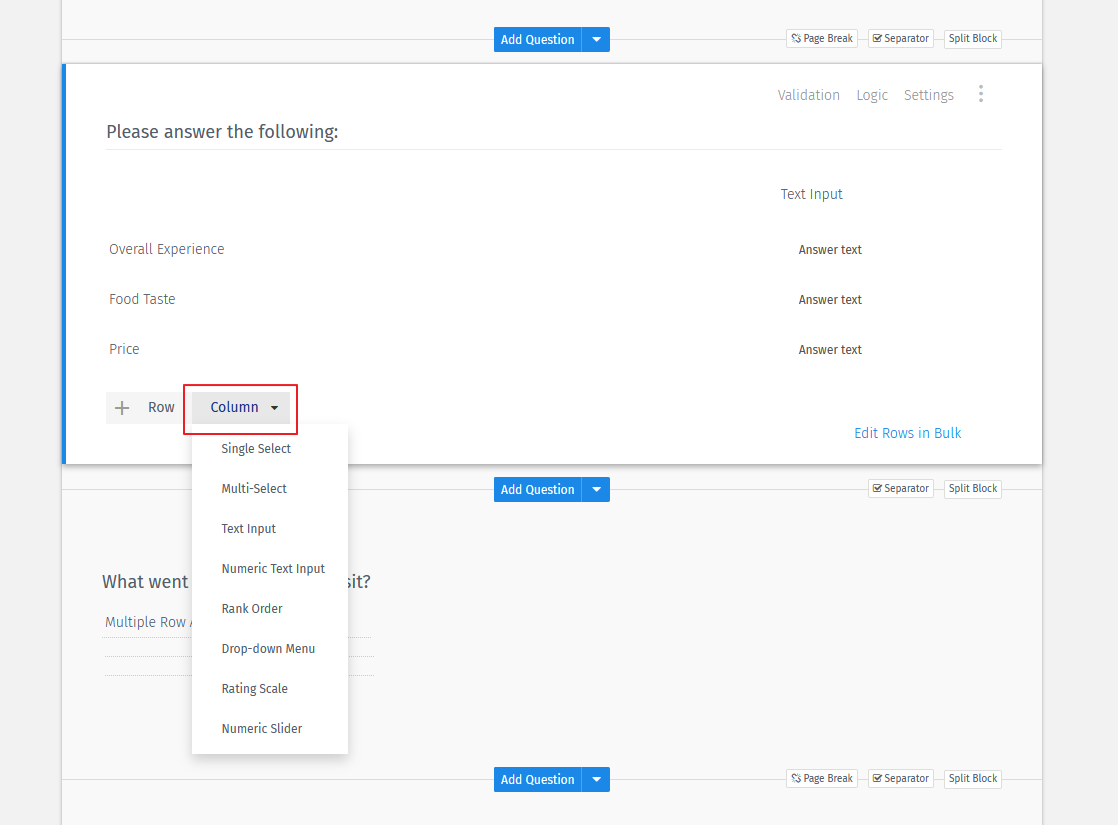Click the Split Block icon at the top right
The image size is (1118, 825).
(x=971, y=38)
